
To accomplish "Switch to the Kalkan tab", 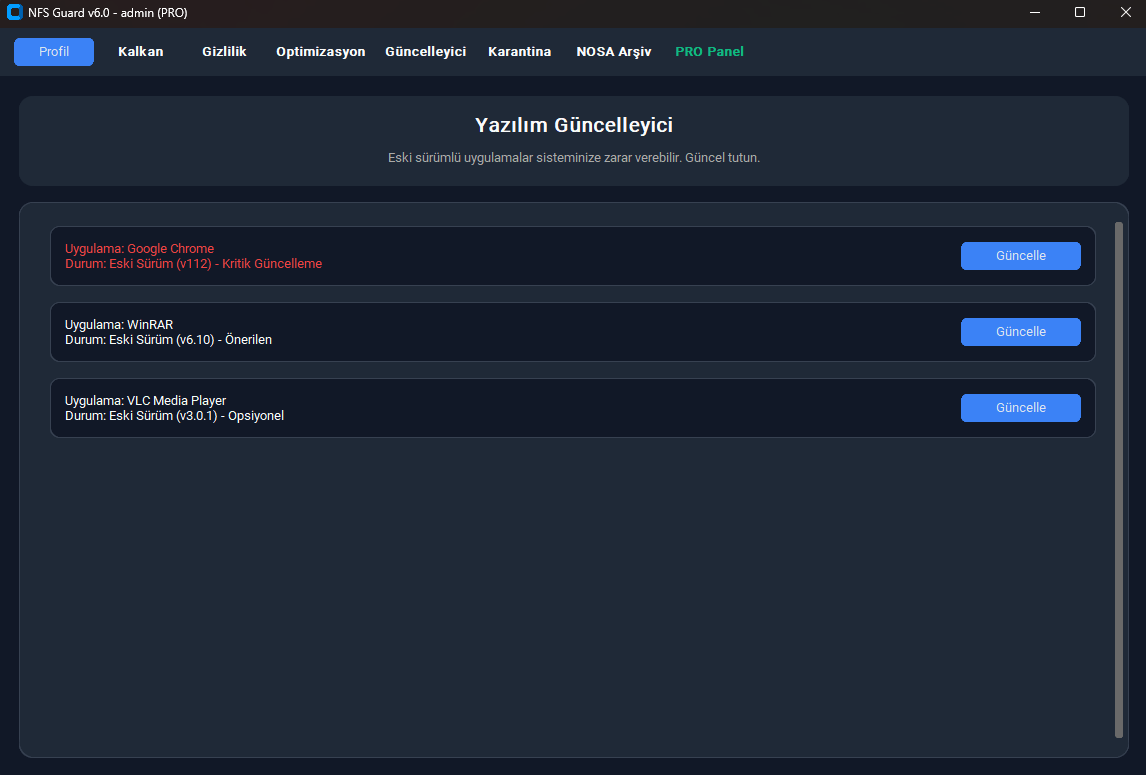I will 140,52.
